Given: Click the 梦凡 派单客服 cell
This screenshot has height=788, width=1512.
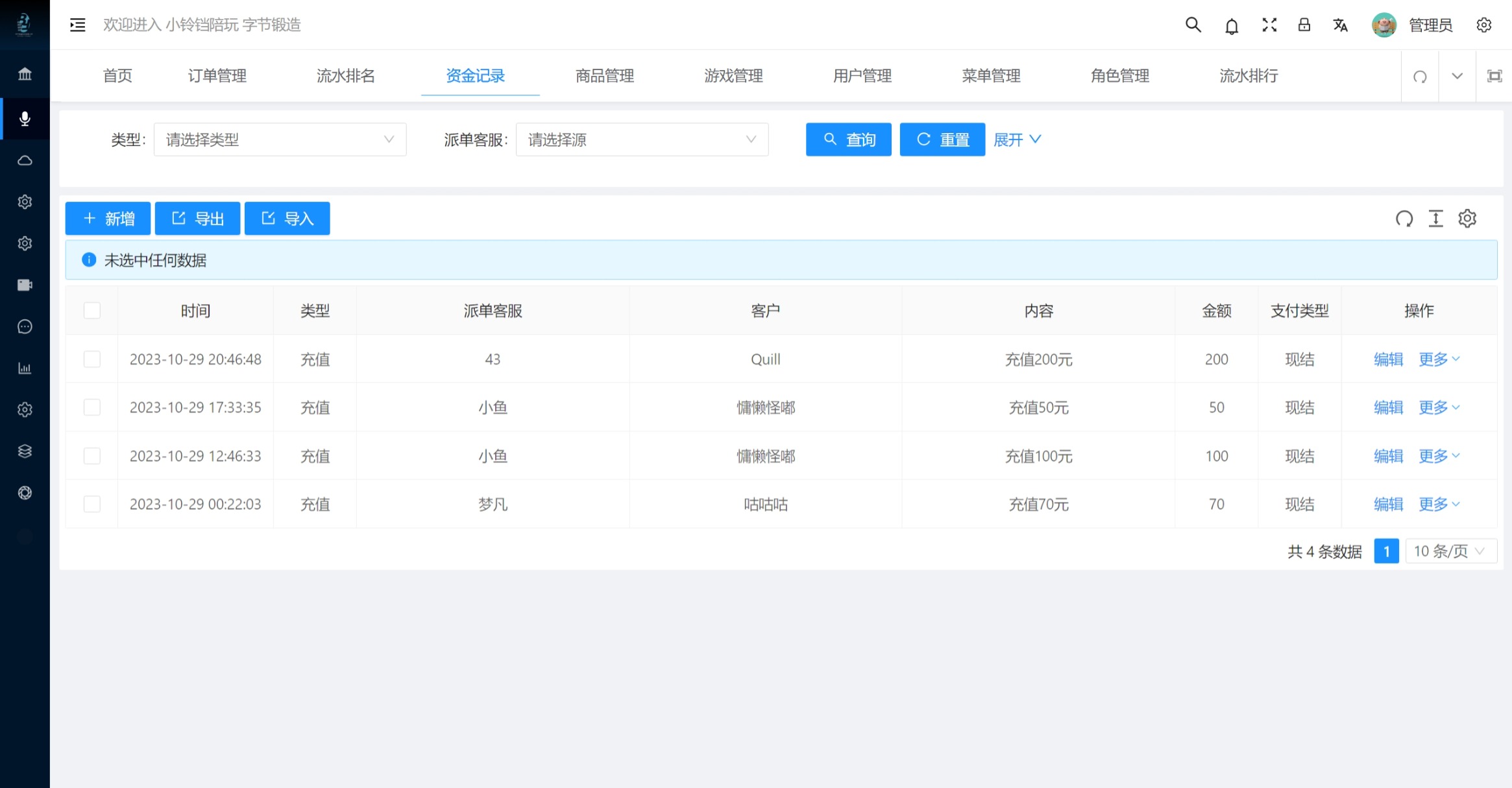Looking at the screenshot, I should pos(493,504).
